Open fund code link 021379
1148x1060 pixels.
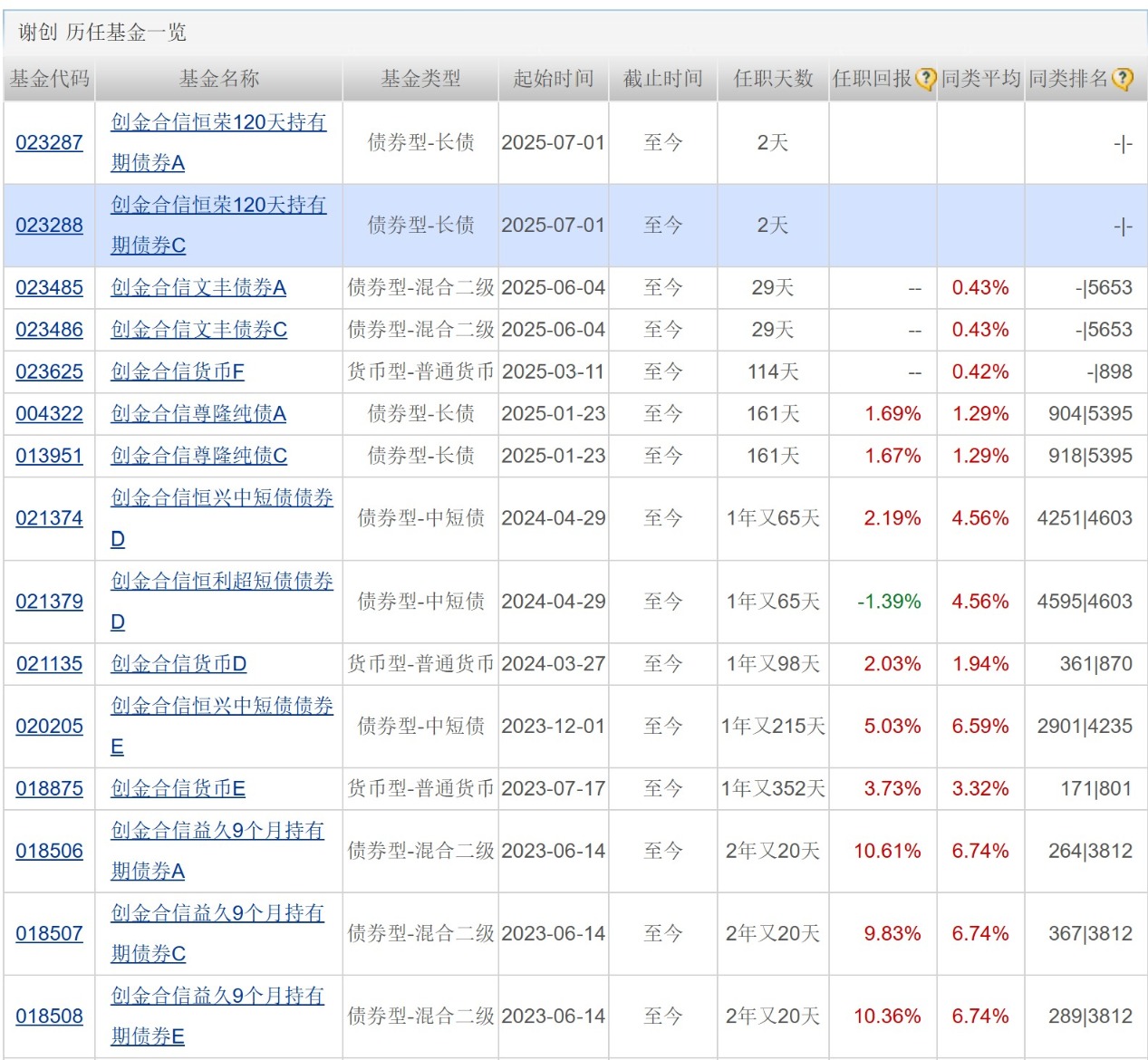click(x=49, y=602)
